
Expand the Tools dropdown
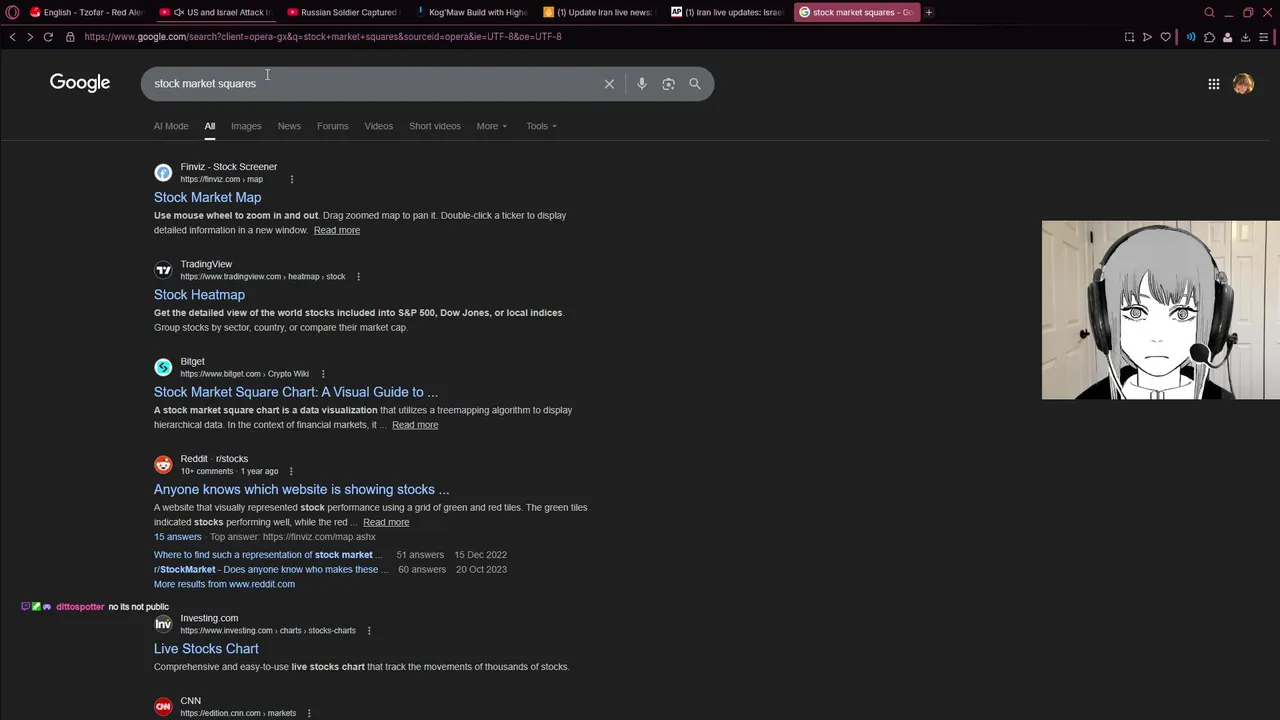coord(541,126)
